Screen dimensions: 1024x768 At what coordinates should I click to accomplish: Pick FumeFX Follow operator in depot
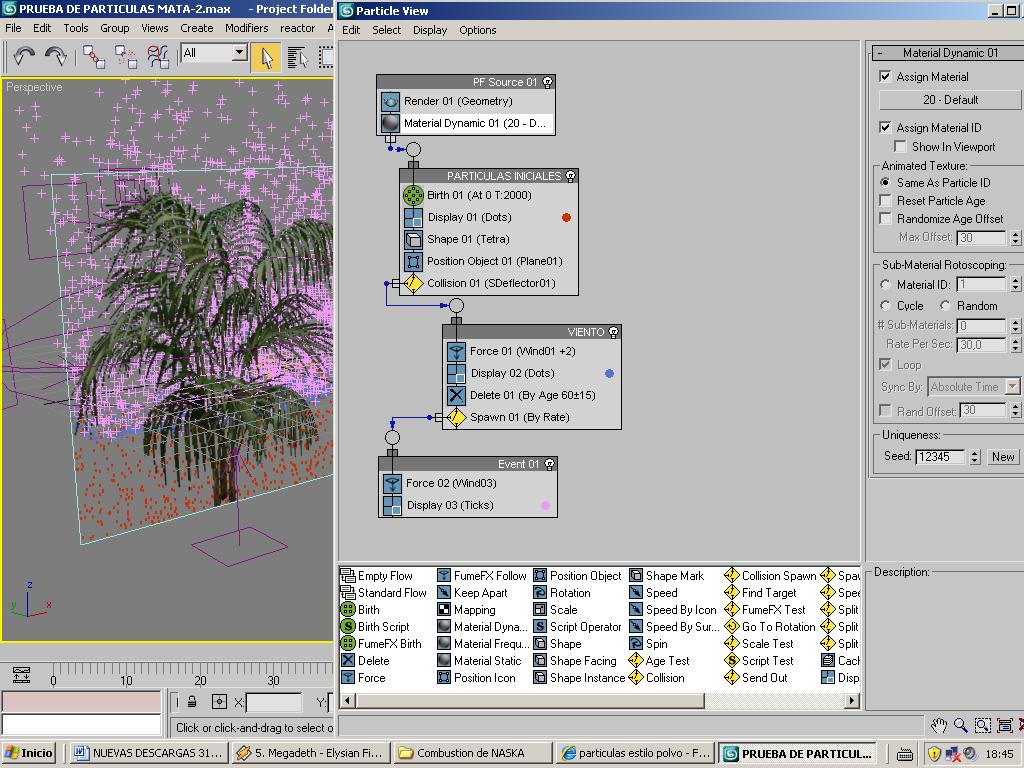point(482,576)
